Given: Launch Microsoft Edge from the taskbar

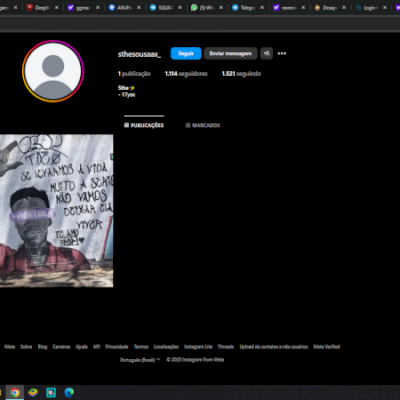Looking at the screenshot, I should [69, 392].
